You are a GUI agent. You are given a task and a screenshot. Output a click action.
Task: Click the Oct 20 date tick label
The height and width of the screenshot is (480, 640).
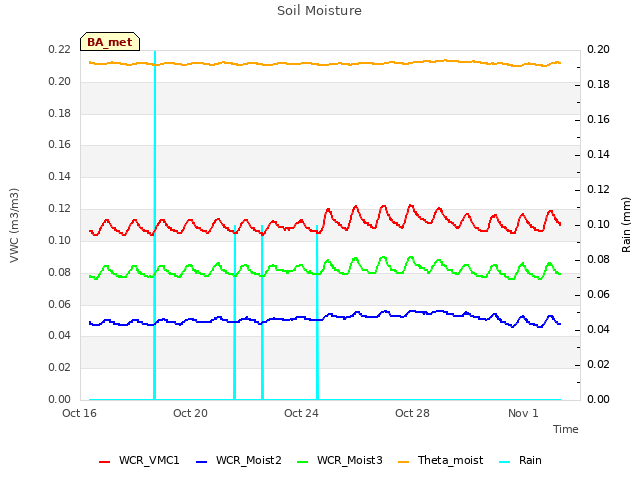[x=190, y=413]
